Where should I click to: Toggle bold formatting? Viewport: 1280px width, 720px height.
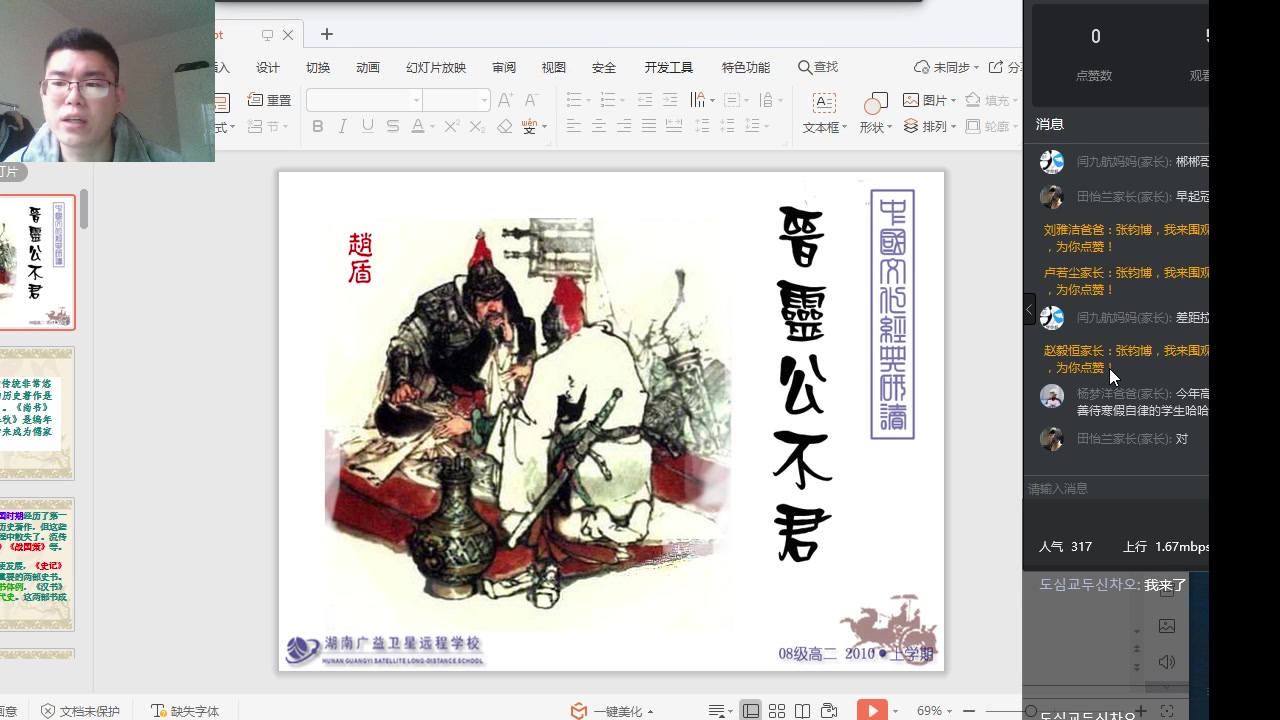pos(318,126)
